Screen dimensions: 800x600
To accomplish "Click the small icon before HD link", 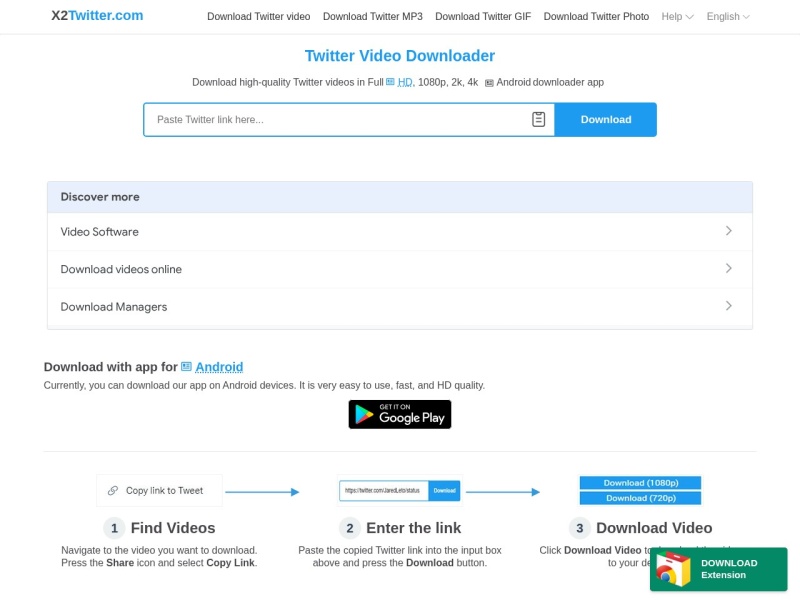I will pos(390,82).
